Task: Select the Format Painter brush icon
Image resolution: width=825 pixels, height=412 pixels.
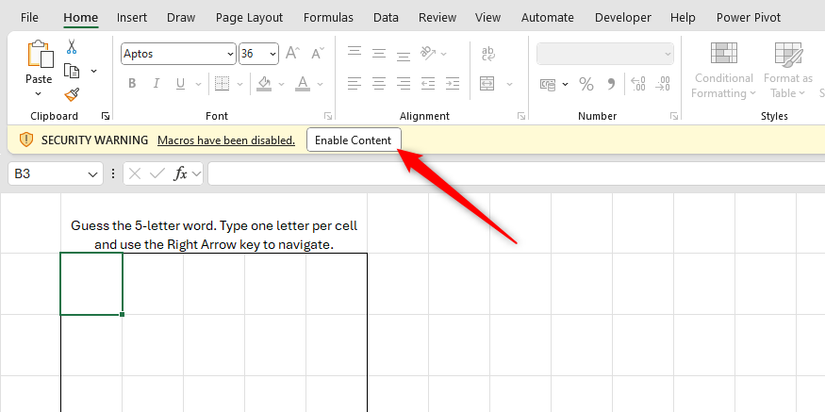Action: click(72, 95)
